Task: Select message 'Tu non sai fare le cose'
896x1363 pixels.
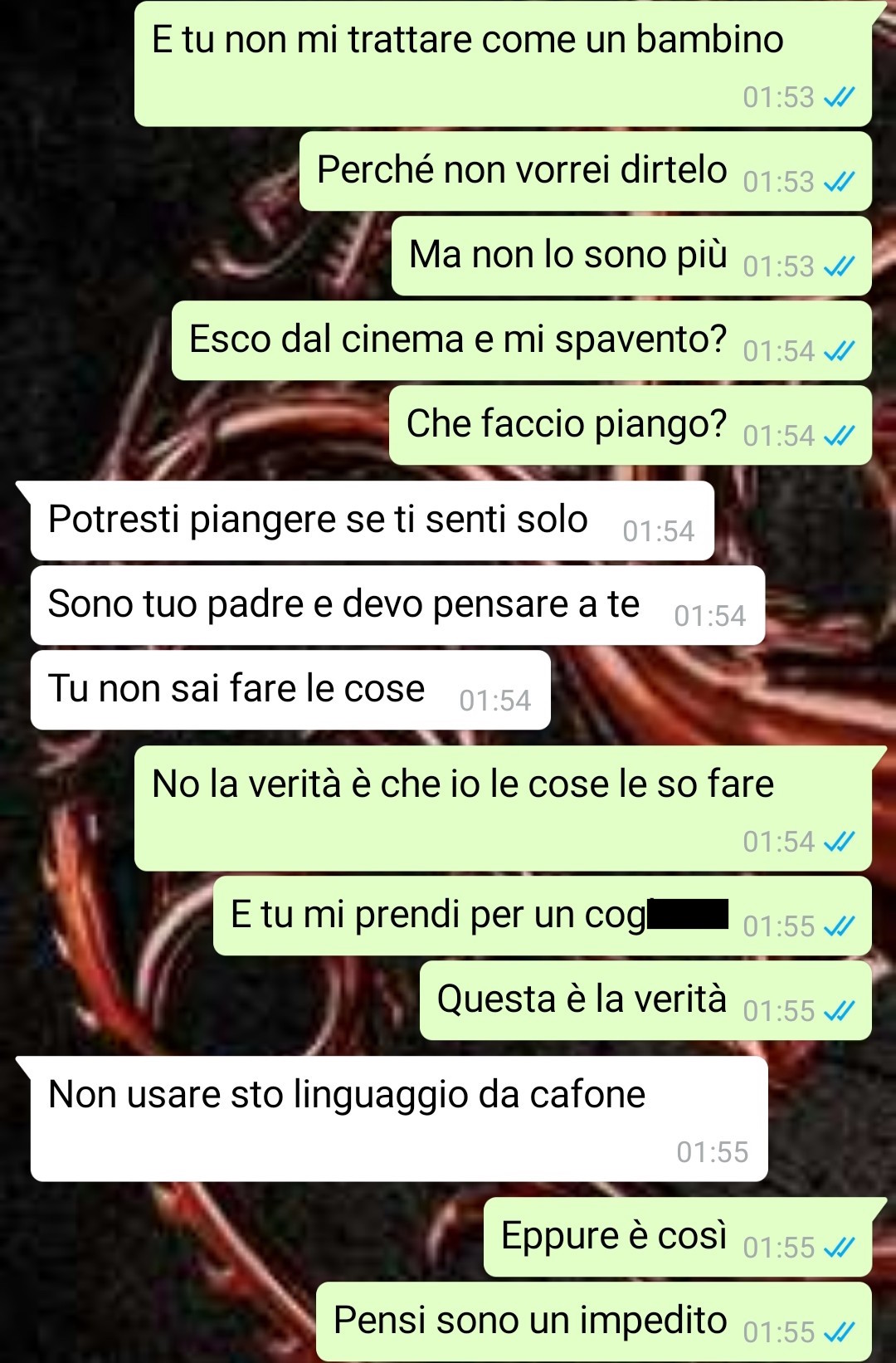Action: tap(290, 690)
